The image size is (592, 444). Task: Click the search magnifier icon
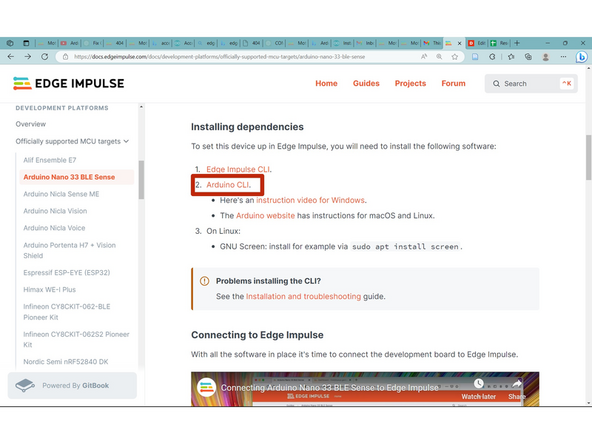click(496, 84)
